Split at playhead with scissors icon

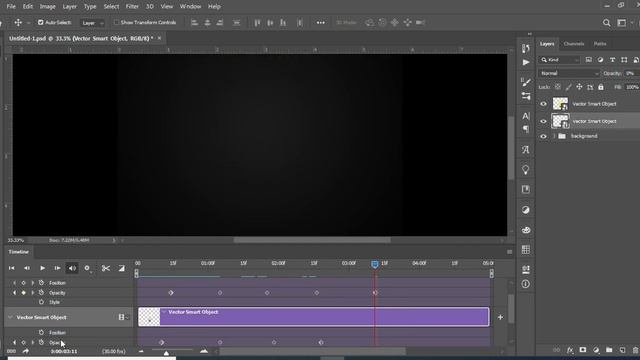coord(106,268)
